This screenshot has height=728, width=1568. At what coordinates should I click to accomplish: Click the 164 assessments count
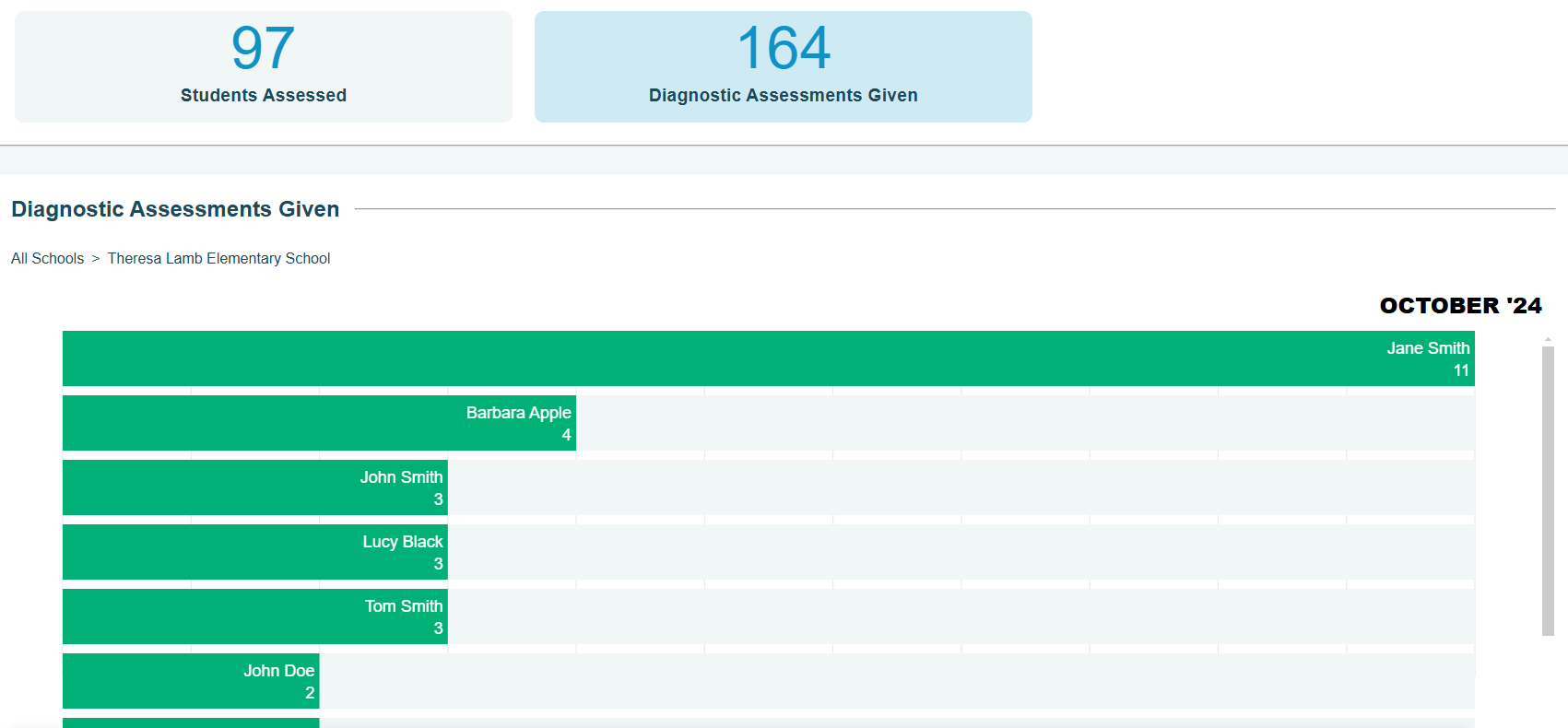point(784,48)
